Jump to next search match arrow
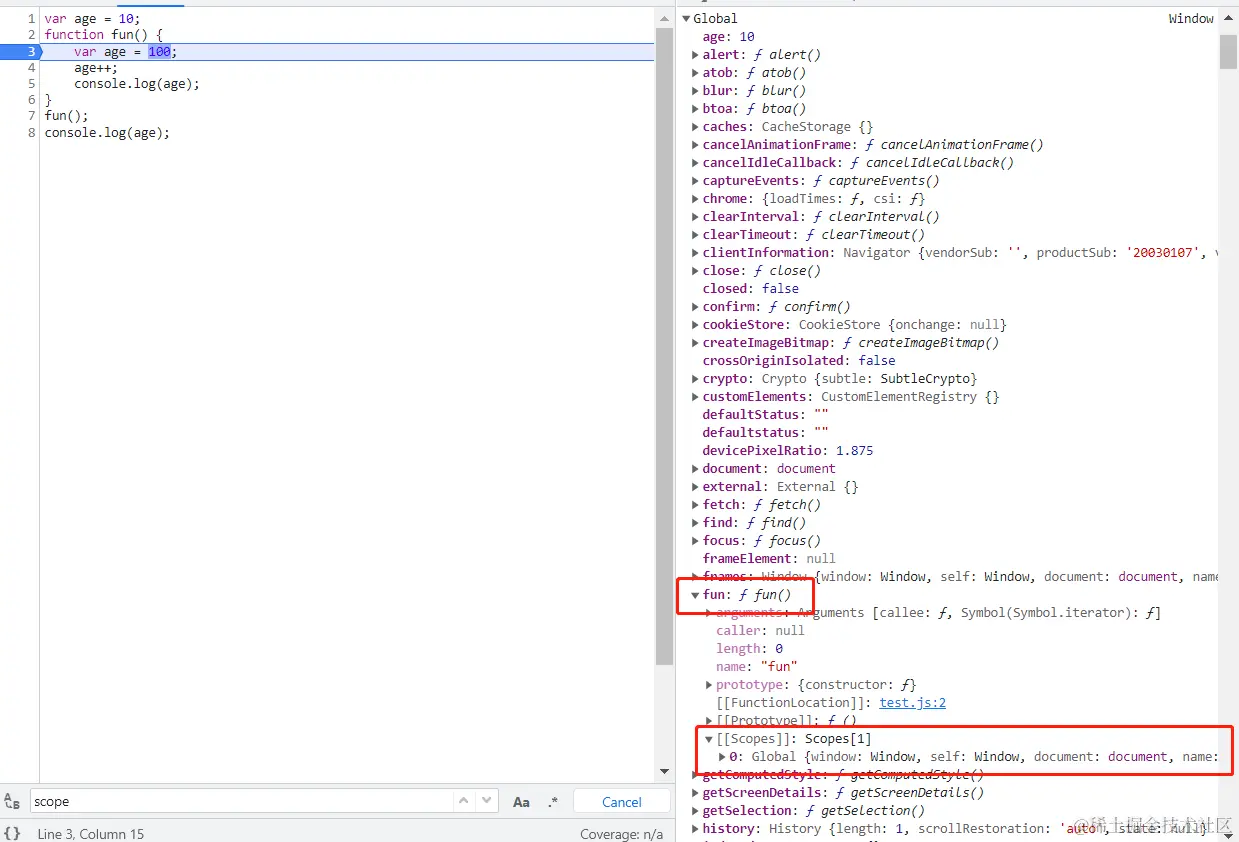Image resolution: width=1239 pixels, height=842 pixels. pos(486,801)
